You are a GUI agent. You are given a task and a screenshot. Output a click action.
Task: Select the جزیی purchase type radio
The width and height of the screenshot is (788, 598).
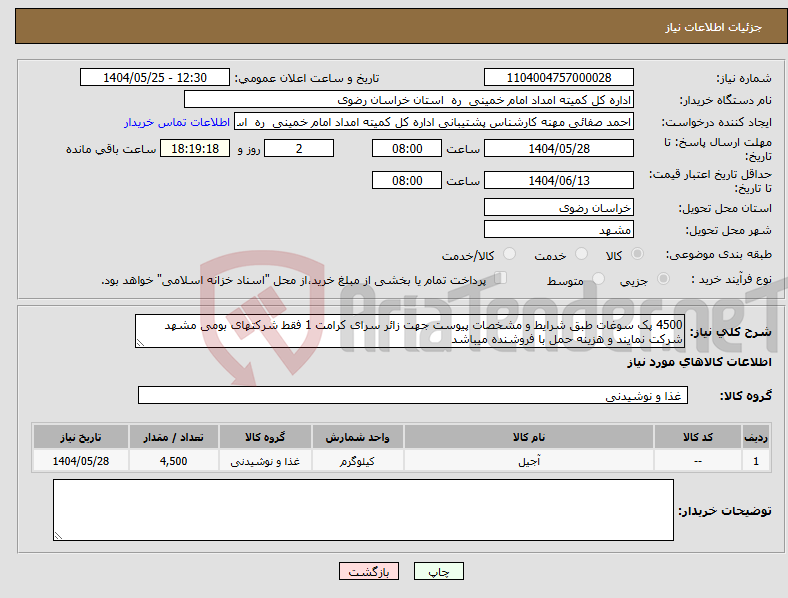pyautogui.click(x=663, y=278)
